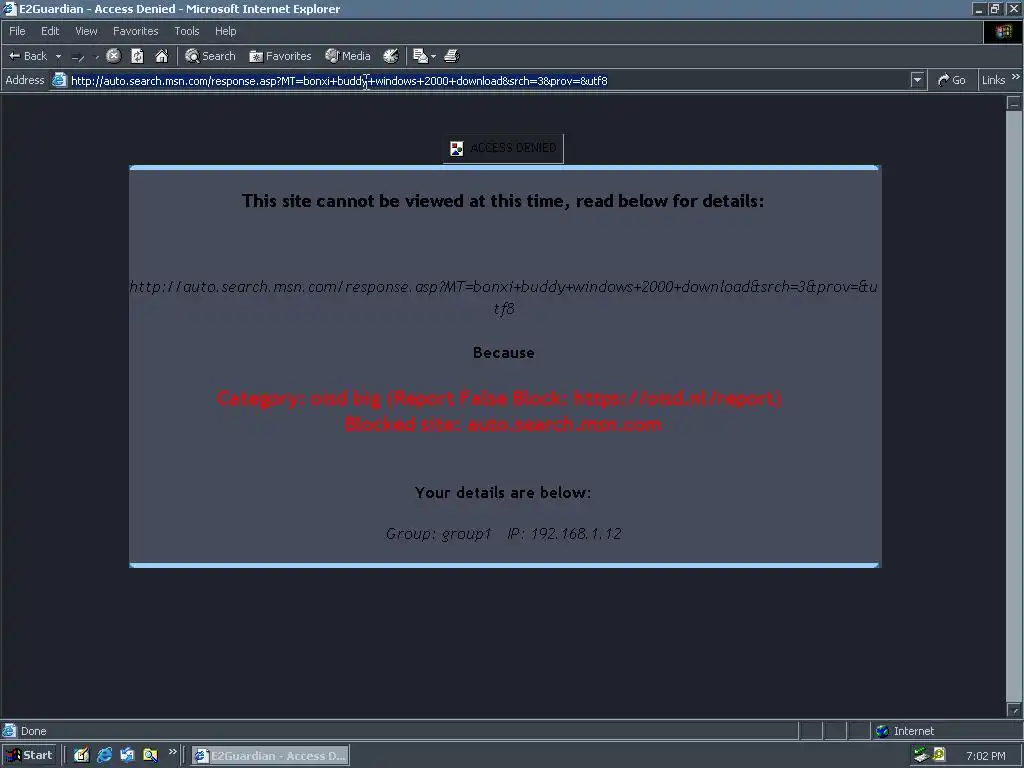Open the Start menu
Image resolution: width=1024 pixels, height=768 pixels.
[x=29, y=755]
